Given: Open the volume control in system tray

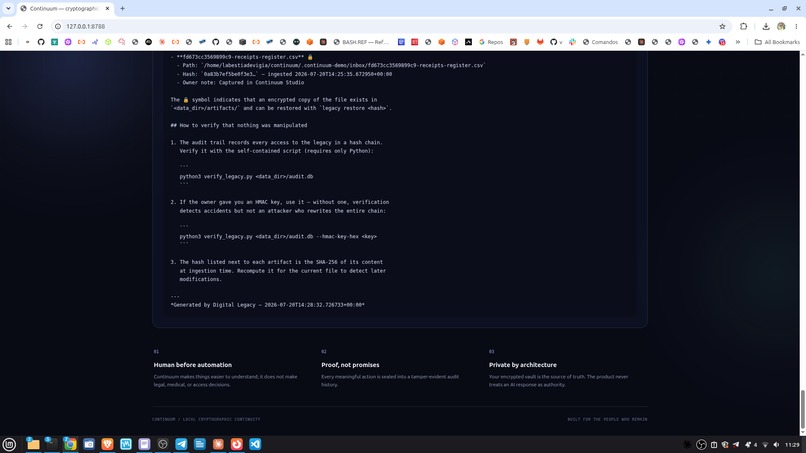Looking at the screenshot, I should point(776,445).
